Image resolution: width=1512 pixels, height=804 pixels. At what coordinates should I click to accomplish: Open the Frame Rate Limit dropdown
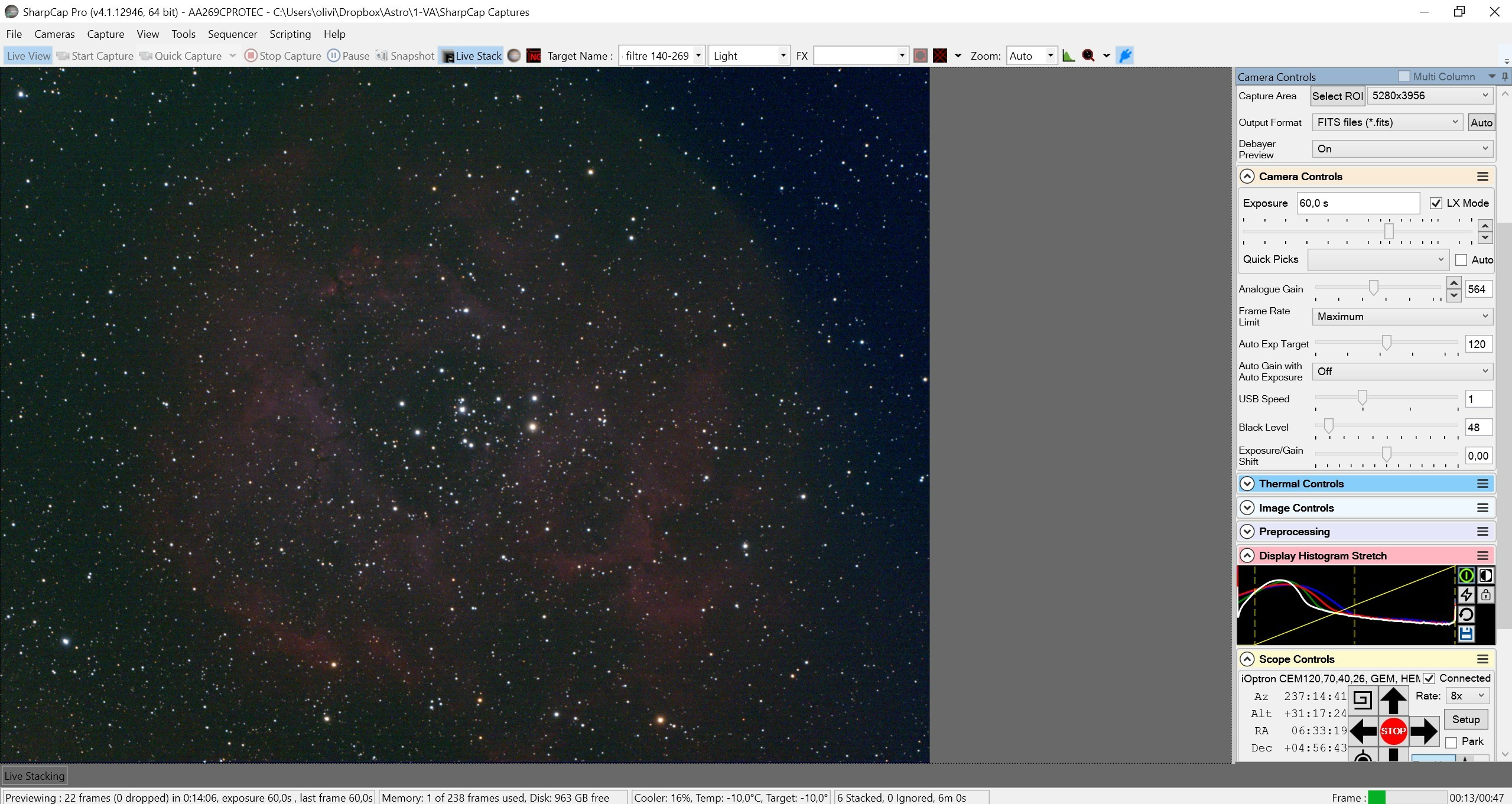click(x=1403, y=317)
